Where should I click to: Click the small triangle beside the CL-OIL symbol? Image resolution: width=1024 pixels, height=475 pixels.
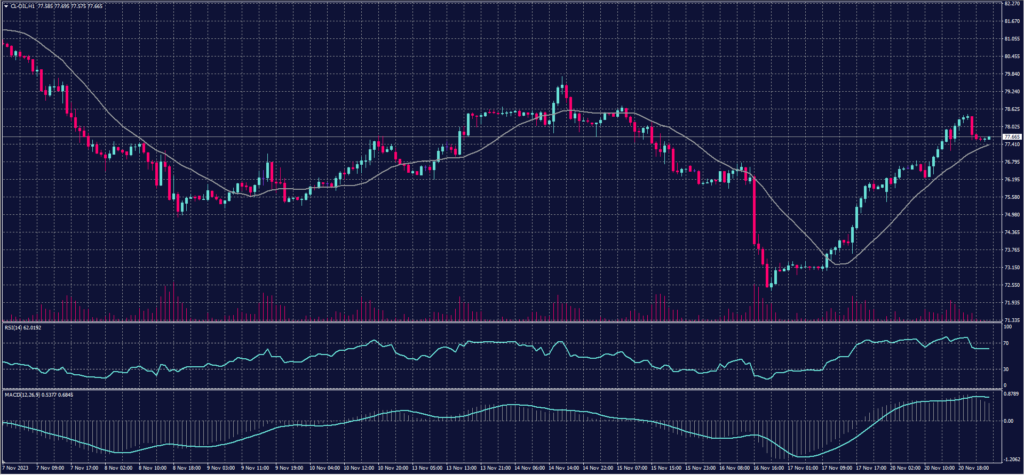(5, 5)
